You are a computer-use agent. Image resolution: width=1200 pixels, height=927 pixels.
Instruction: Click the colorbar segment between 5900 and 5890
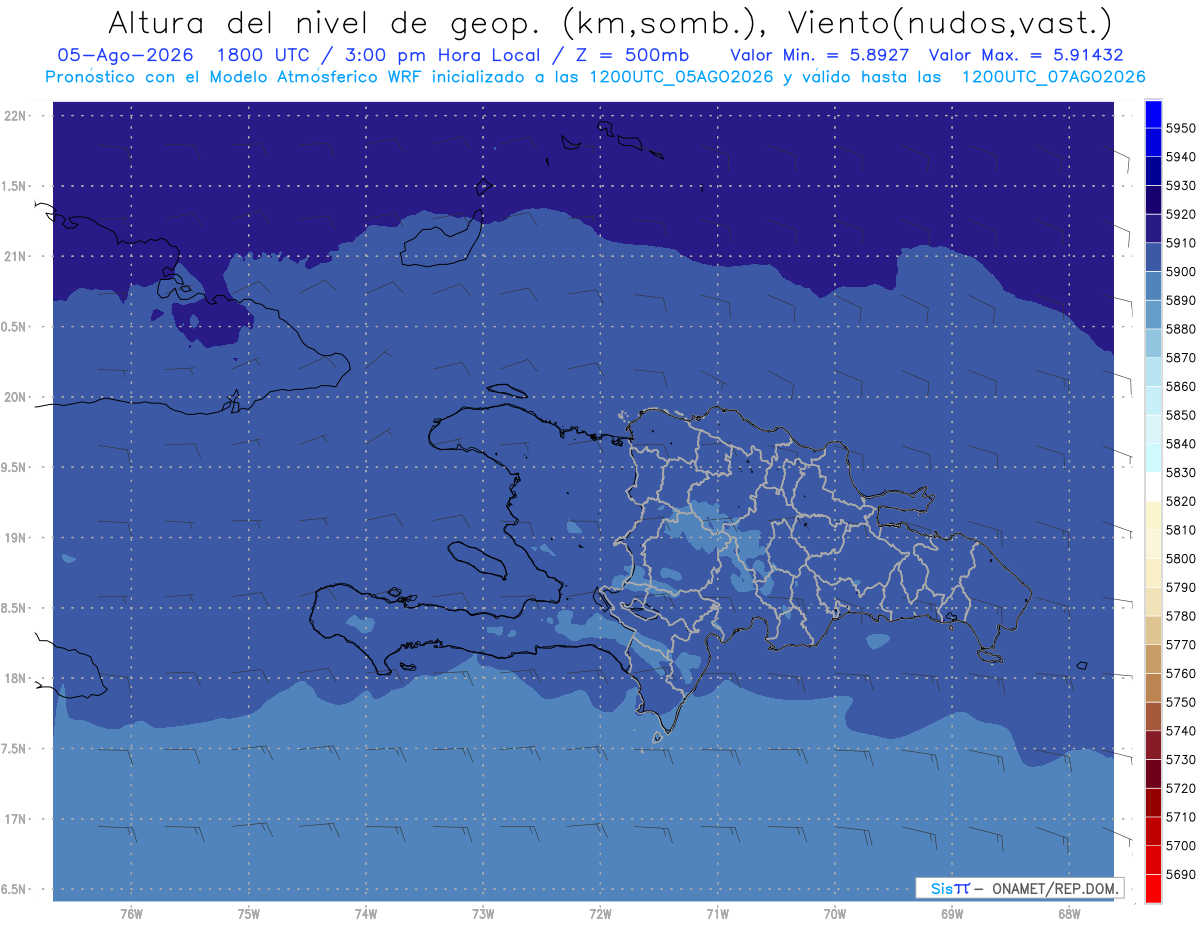(x=1153, y=286)
